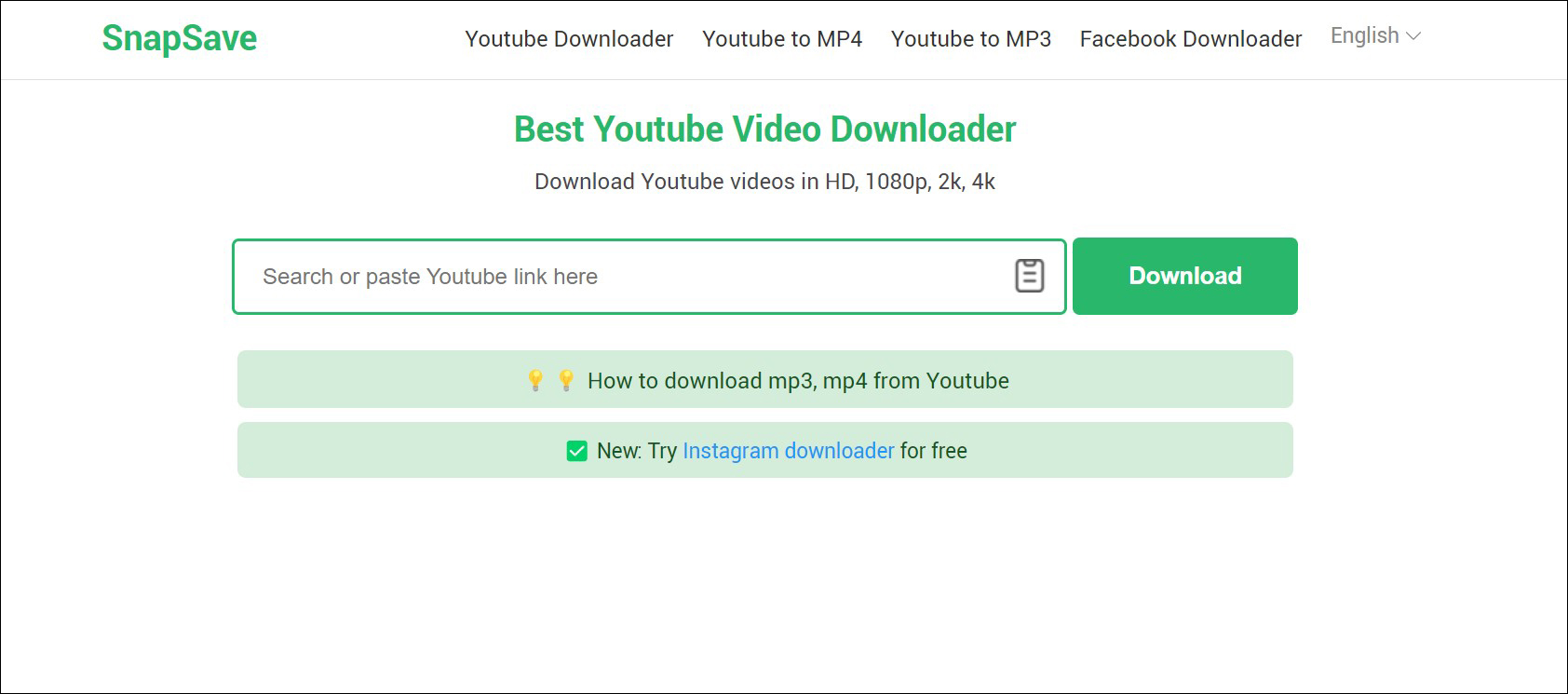Open the English language dropdown
Viewport: 1568px width, 694px height.
tap(1364, 36)
